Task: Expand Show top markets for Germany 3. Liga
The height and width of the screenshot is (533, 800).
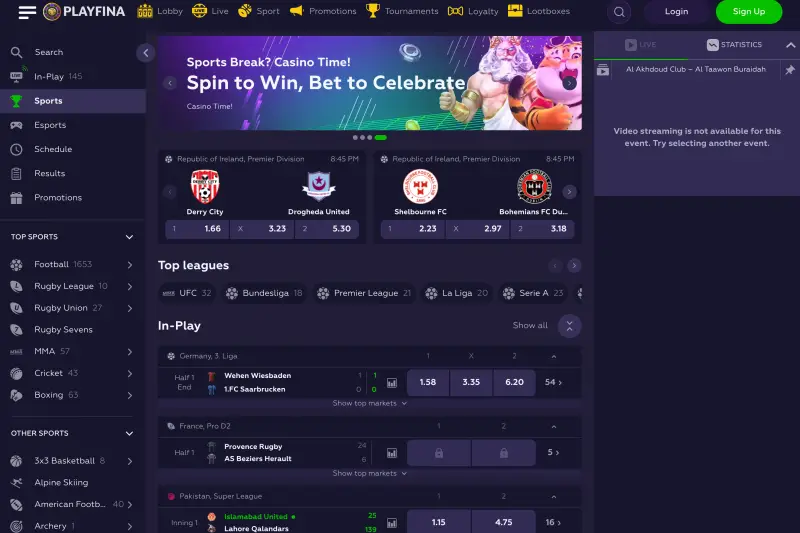Action: click(369, 403)
